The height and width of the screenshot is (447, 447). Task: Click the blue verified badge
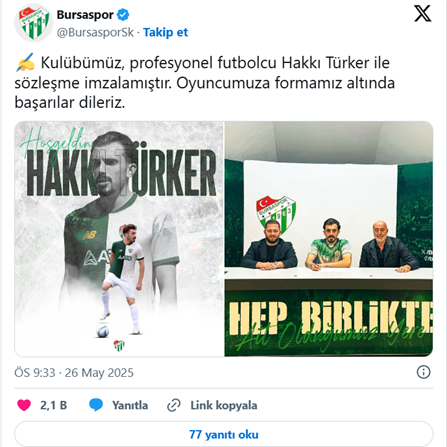click(x=123, y=15)
